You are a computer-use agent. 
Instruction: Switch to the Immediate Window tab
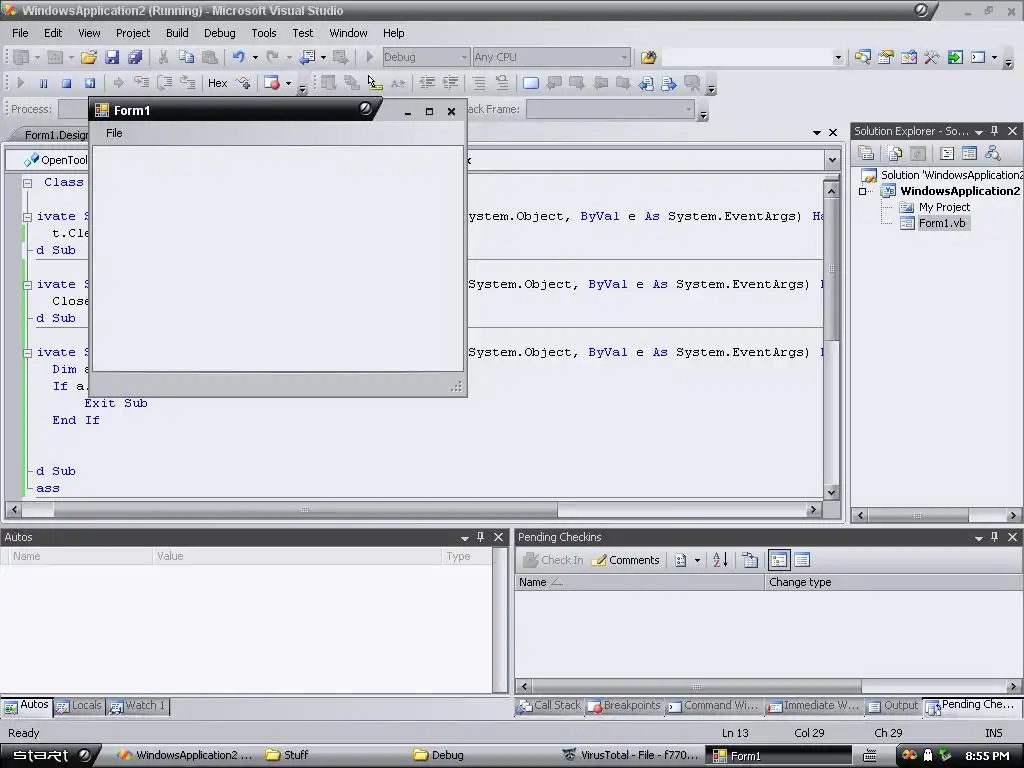(x=814, y=706)
